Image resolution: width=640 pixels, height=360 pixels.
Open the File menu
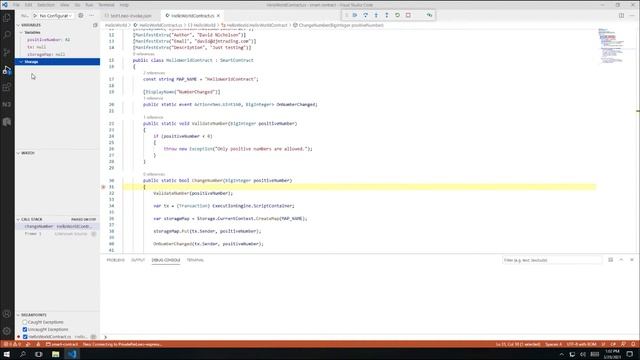point(16,5)
